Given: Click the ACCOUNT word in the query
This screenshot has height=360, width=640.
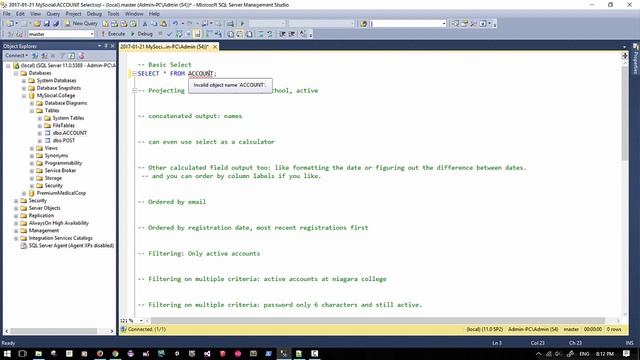Looking at the screenshot, I should pyautogui.click(x=200, y=73).
